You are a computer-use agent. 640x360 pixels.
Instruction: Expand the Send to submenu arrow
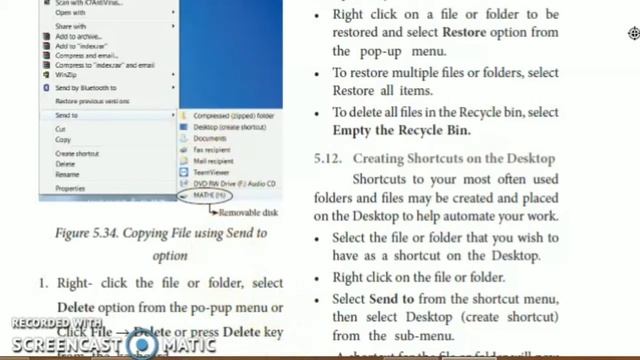[173, 116]
